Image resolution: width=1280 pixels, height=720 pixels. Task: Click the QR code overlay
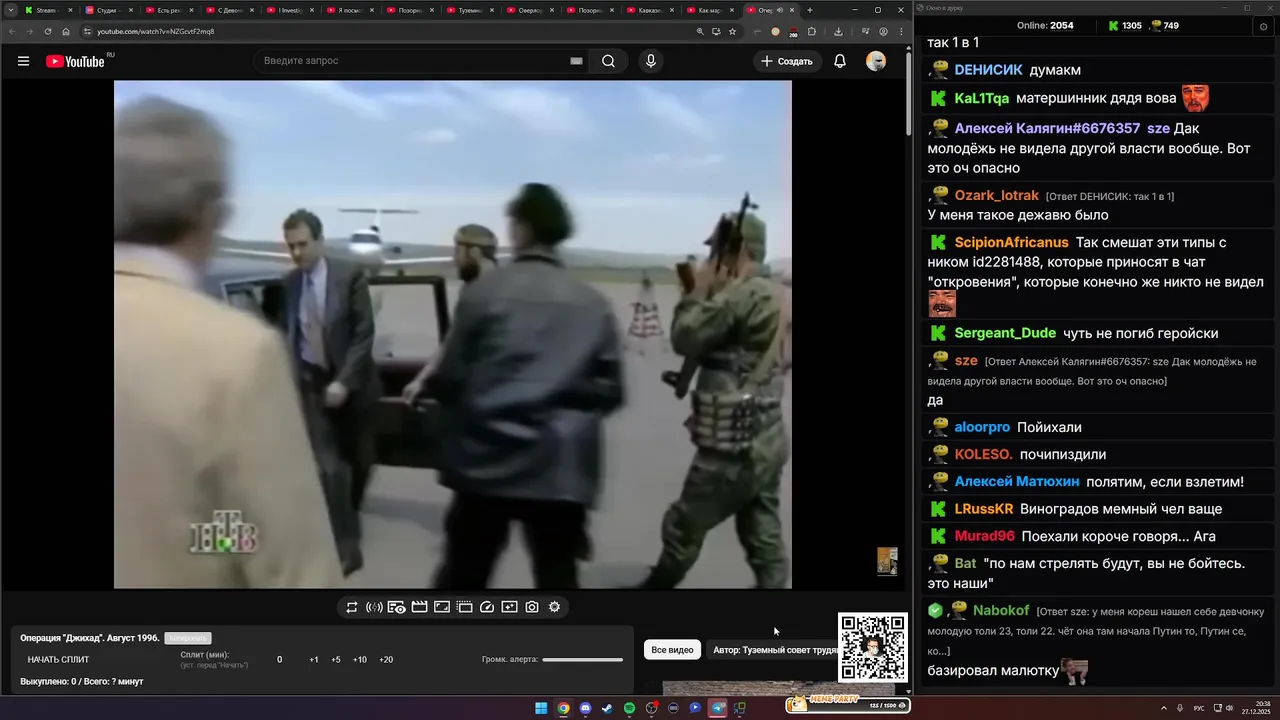(873, 647)
